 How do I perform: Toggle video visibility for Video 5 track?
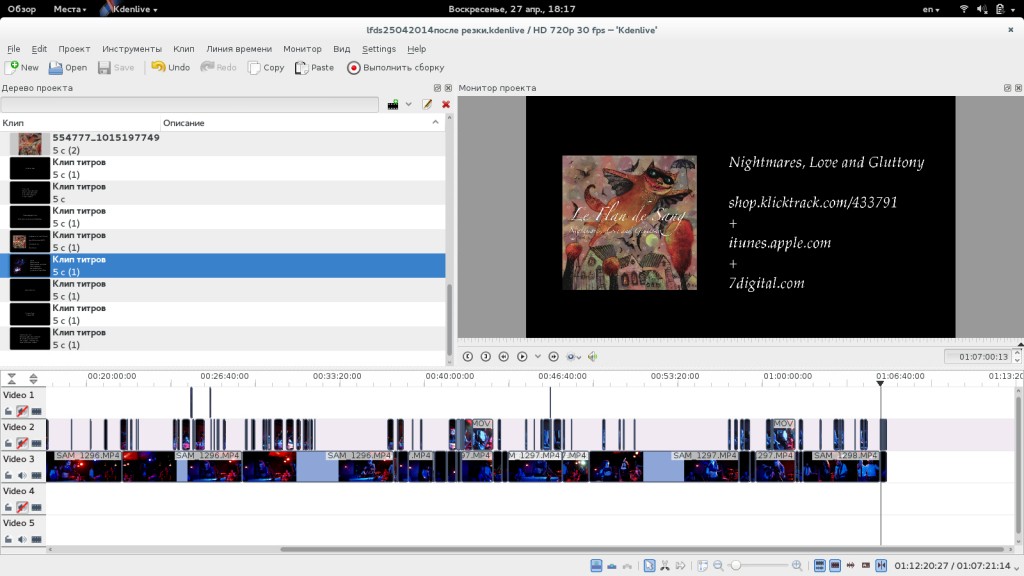pyautogui.click(x=37, y=539)
